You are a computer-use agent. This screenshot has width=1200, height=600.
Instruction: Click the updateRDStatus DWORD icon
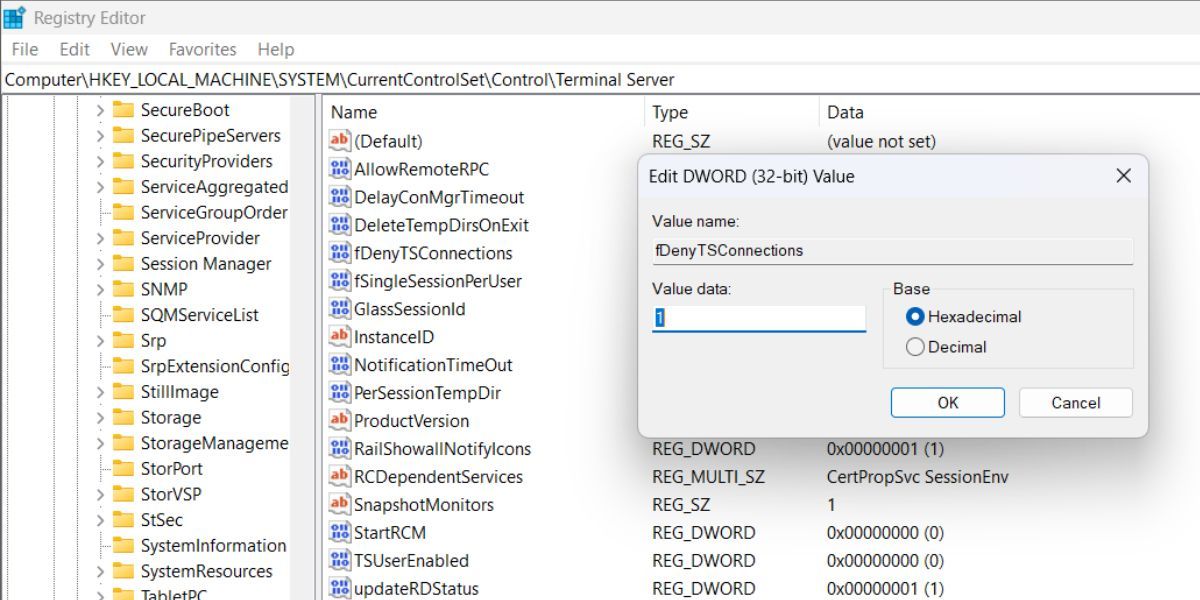click(340, 589)
